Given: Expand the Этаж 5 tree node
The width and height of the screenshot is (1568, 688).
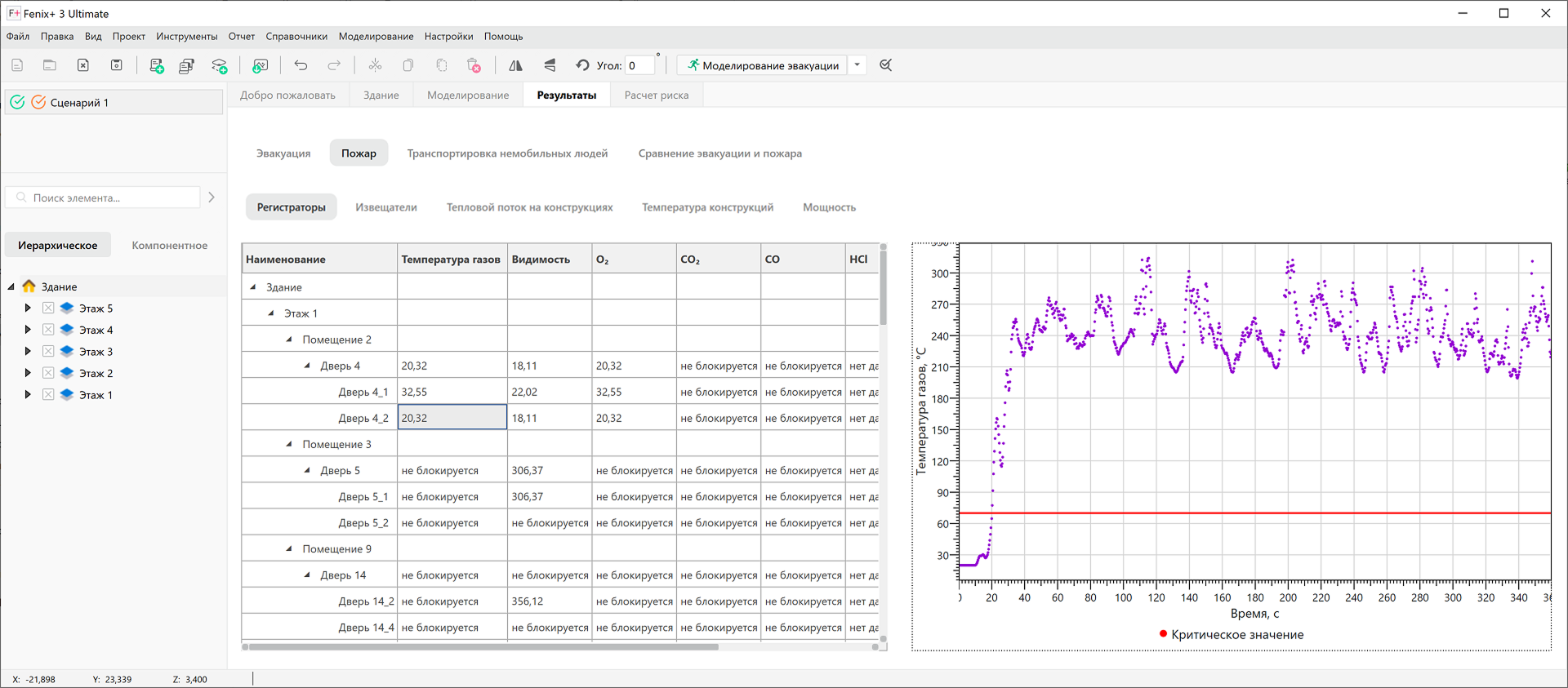Looking at the screenshot, I should (28, 308).
